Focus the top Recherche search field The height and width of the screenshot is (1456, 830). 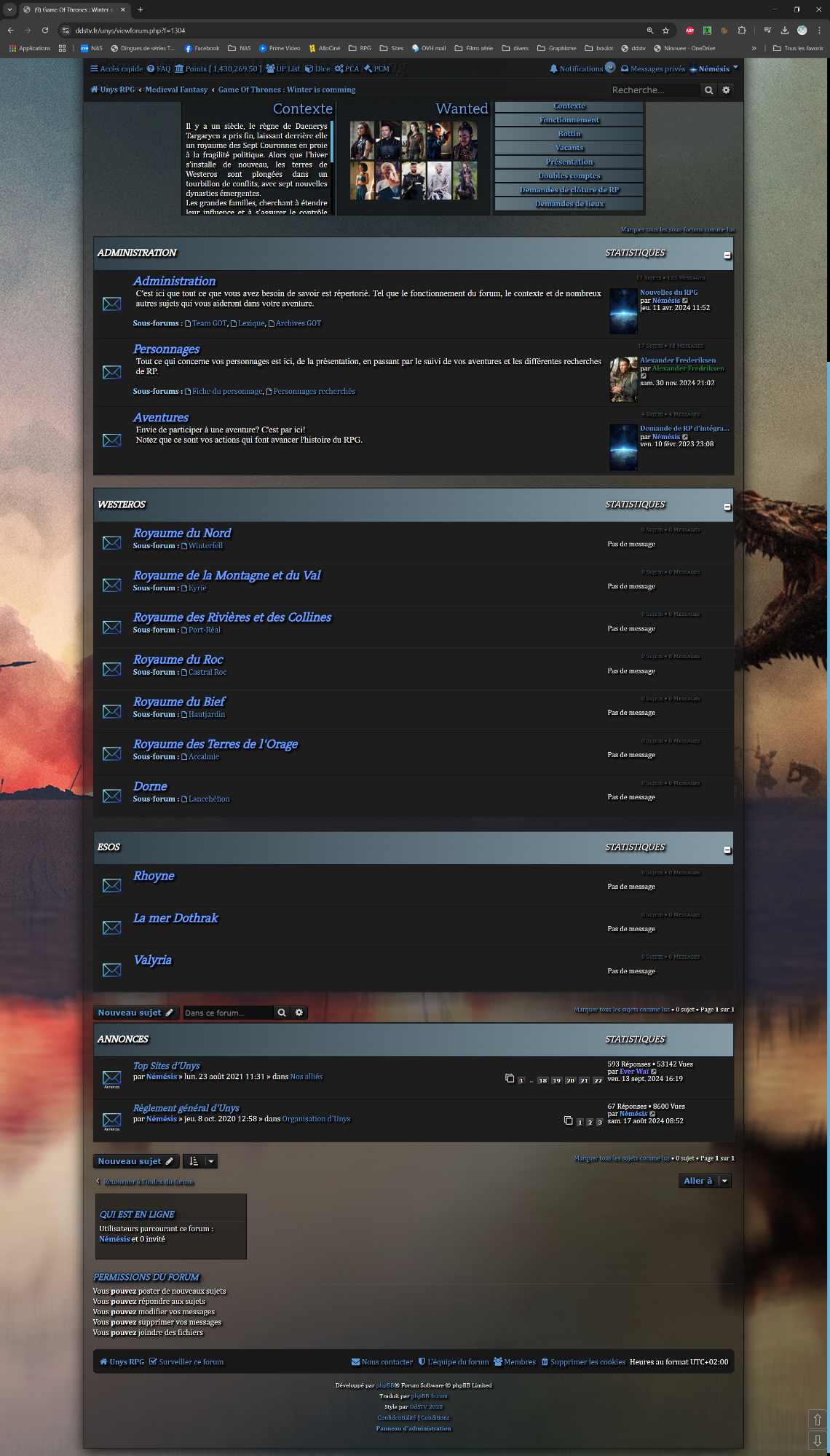pyautogui.click(x=654, y=90)
